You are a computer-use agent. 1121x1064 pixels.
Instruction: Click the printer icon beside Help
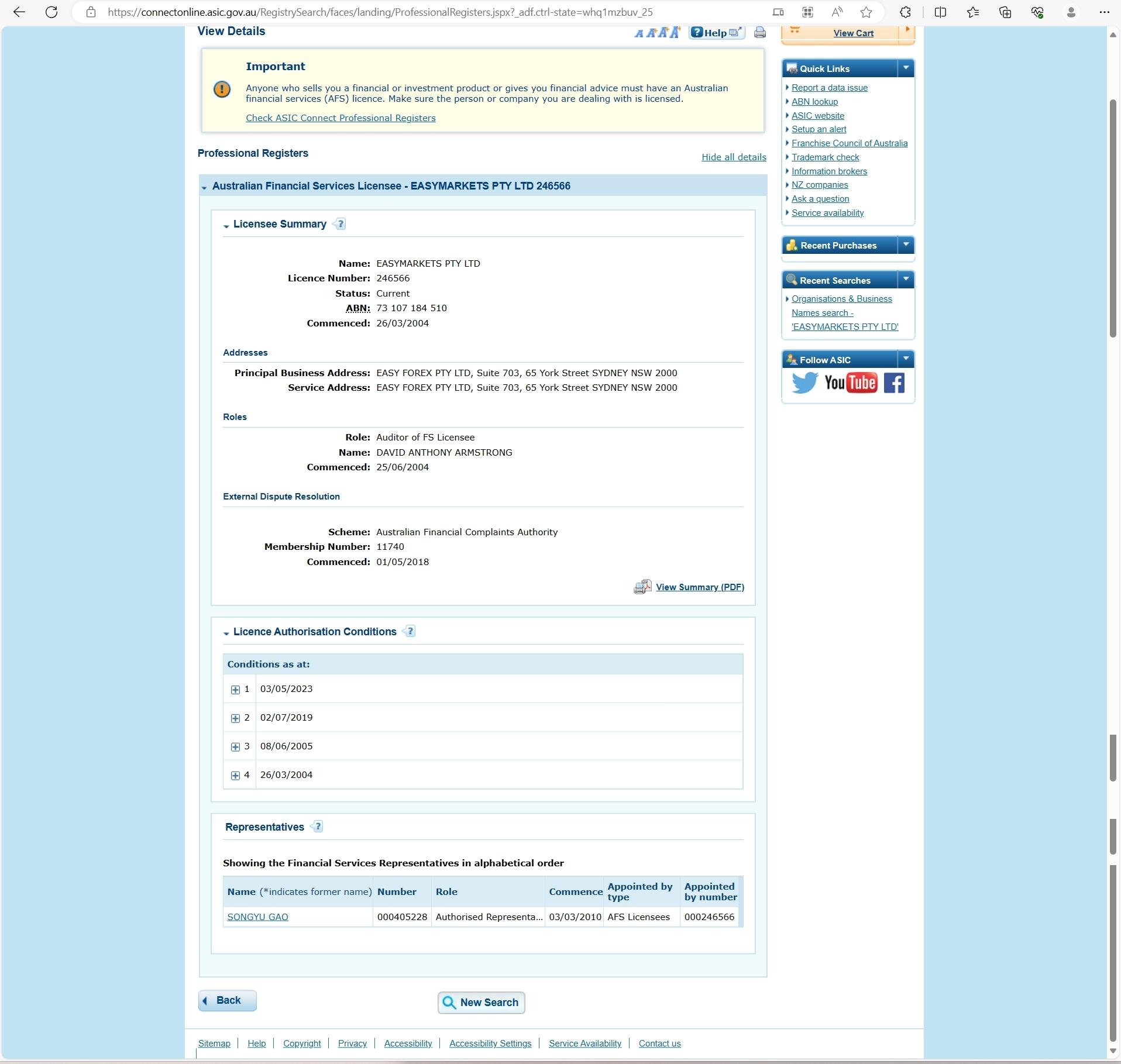[x=760, y=33]
